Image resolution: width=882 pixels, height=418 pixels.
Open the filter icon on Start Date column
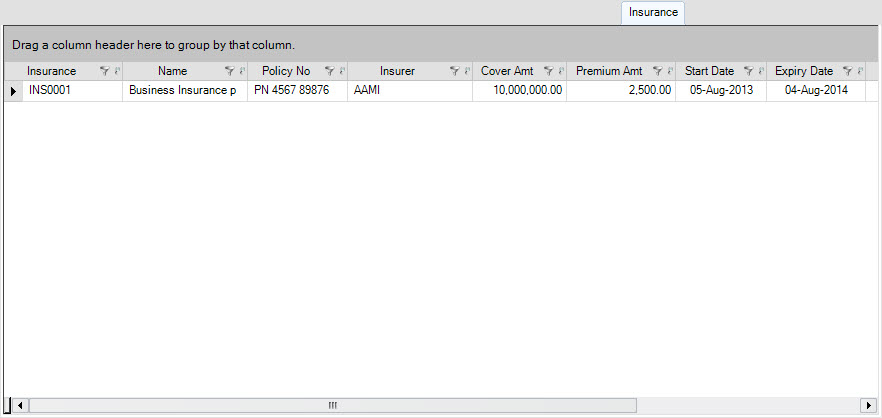coord(748,71)
